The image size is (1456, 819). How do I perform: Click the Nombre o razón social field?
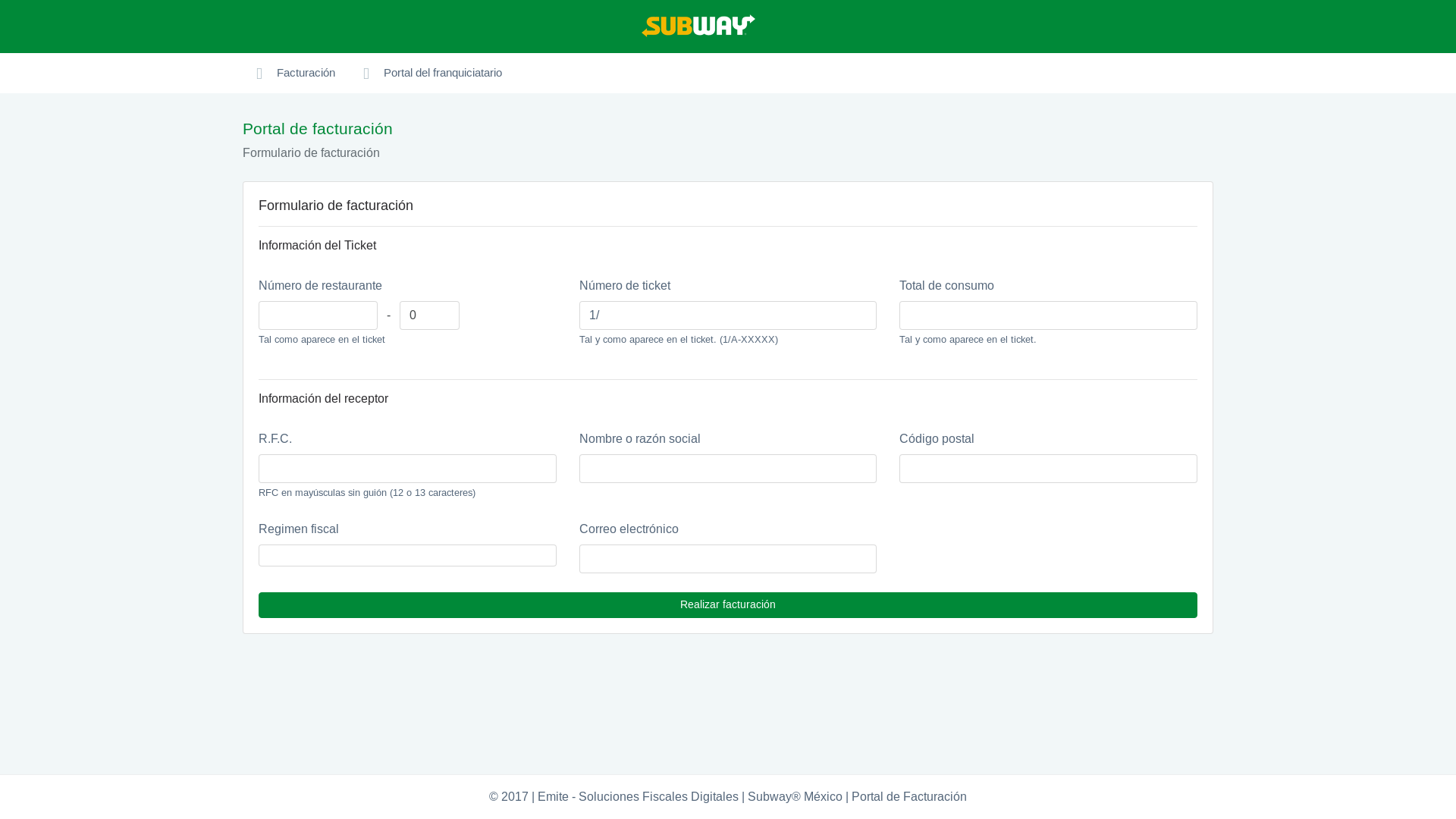pyautogui.click(x=728, y=469)
